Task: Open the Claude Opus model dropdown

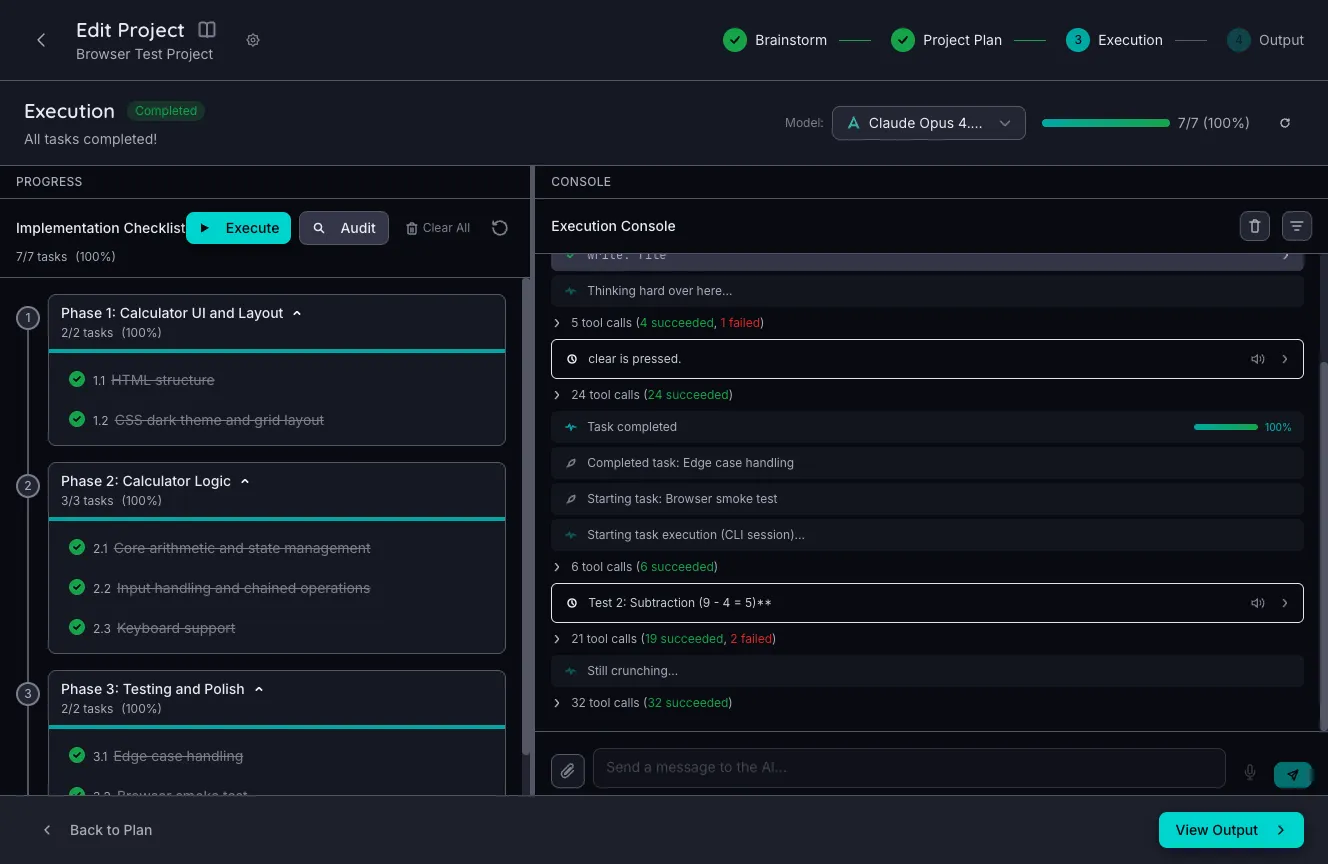Action: point(928,123)
